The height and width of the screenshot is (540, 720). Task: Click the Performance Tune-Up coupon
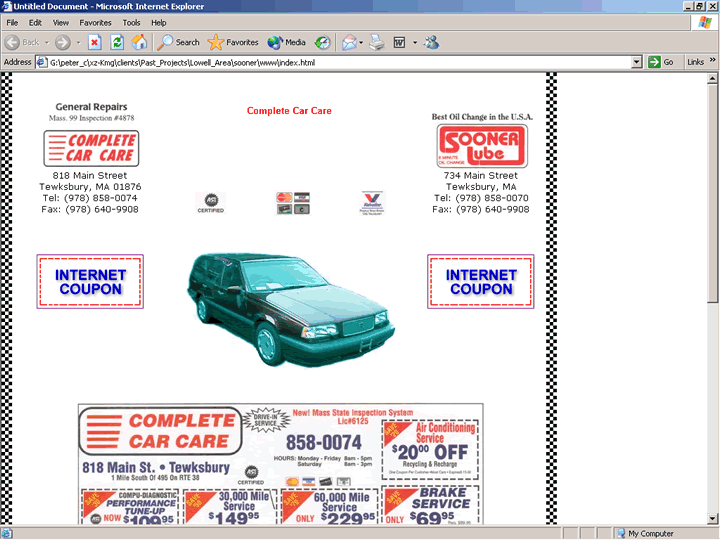tap(130, 506)
